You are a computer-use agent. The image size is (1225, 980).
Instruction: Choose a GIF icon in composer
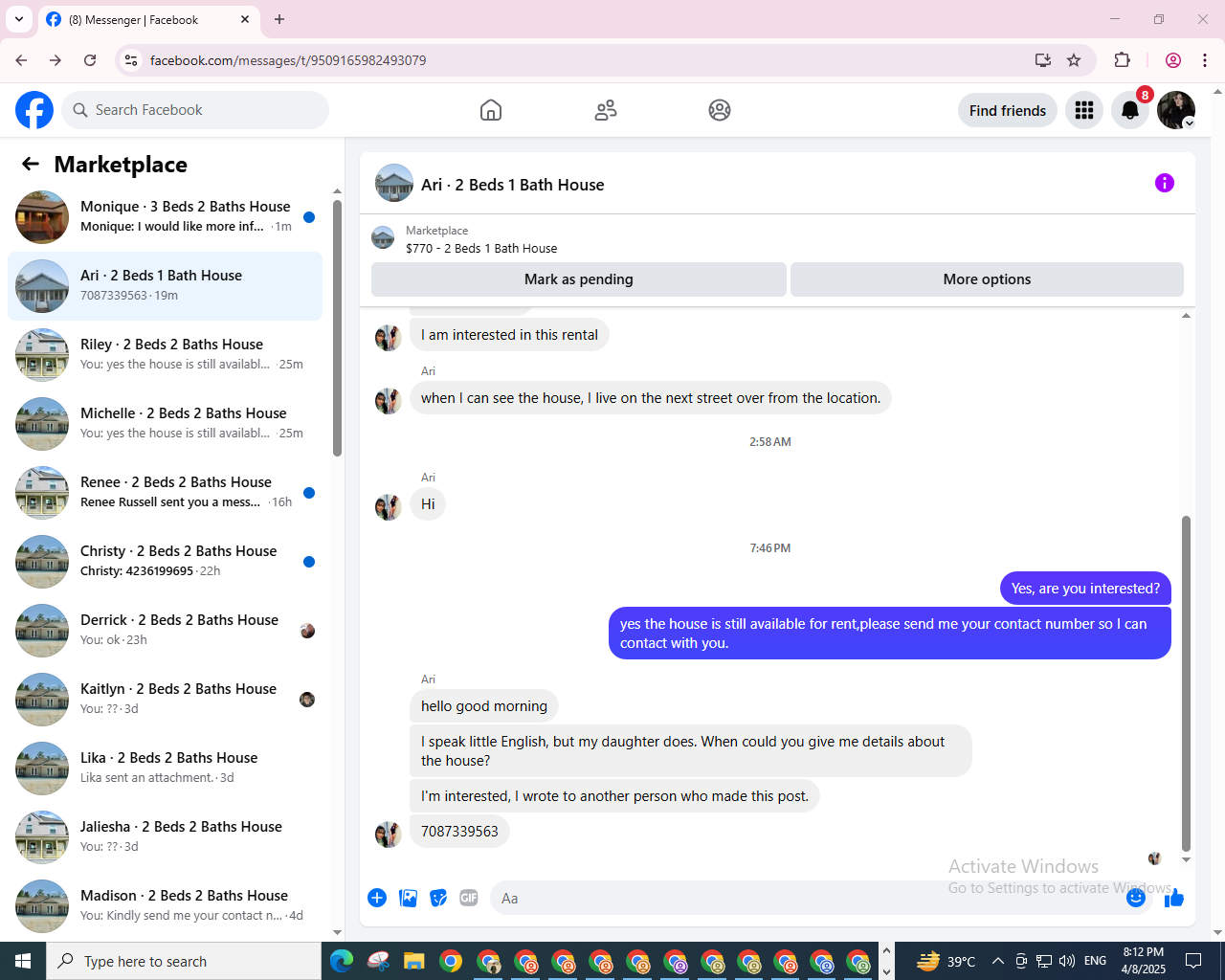[469, 898]
